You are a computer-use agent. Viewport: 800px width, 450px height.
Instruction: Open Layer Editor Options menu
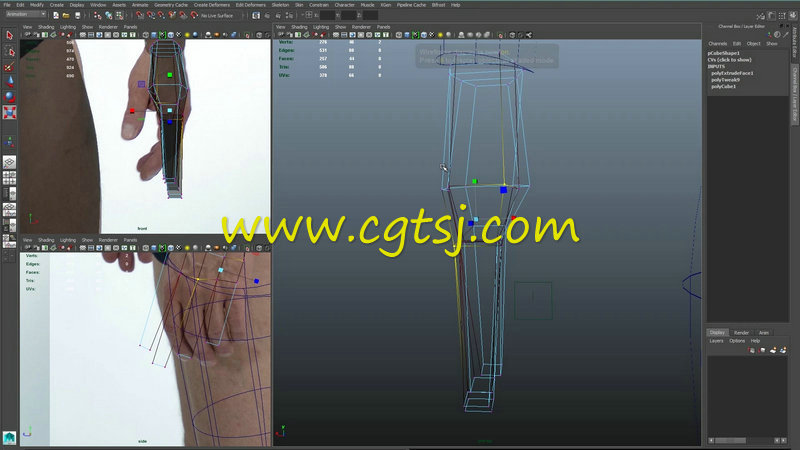click(x=737, y=340)
